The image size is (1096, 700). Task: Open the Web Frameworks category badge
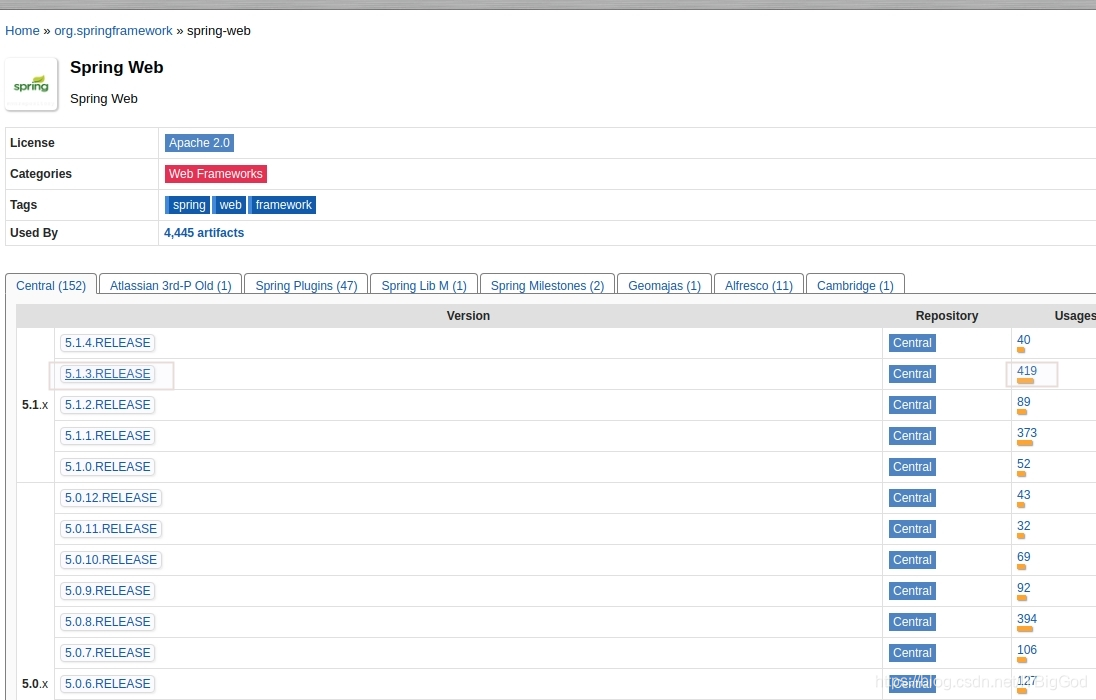[x=215, y=173]
